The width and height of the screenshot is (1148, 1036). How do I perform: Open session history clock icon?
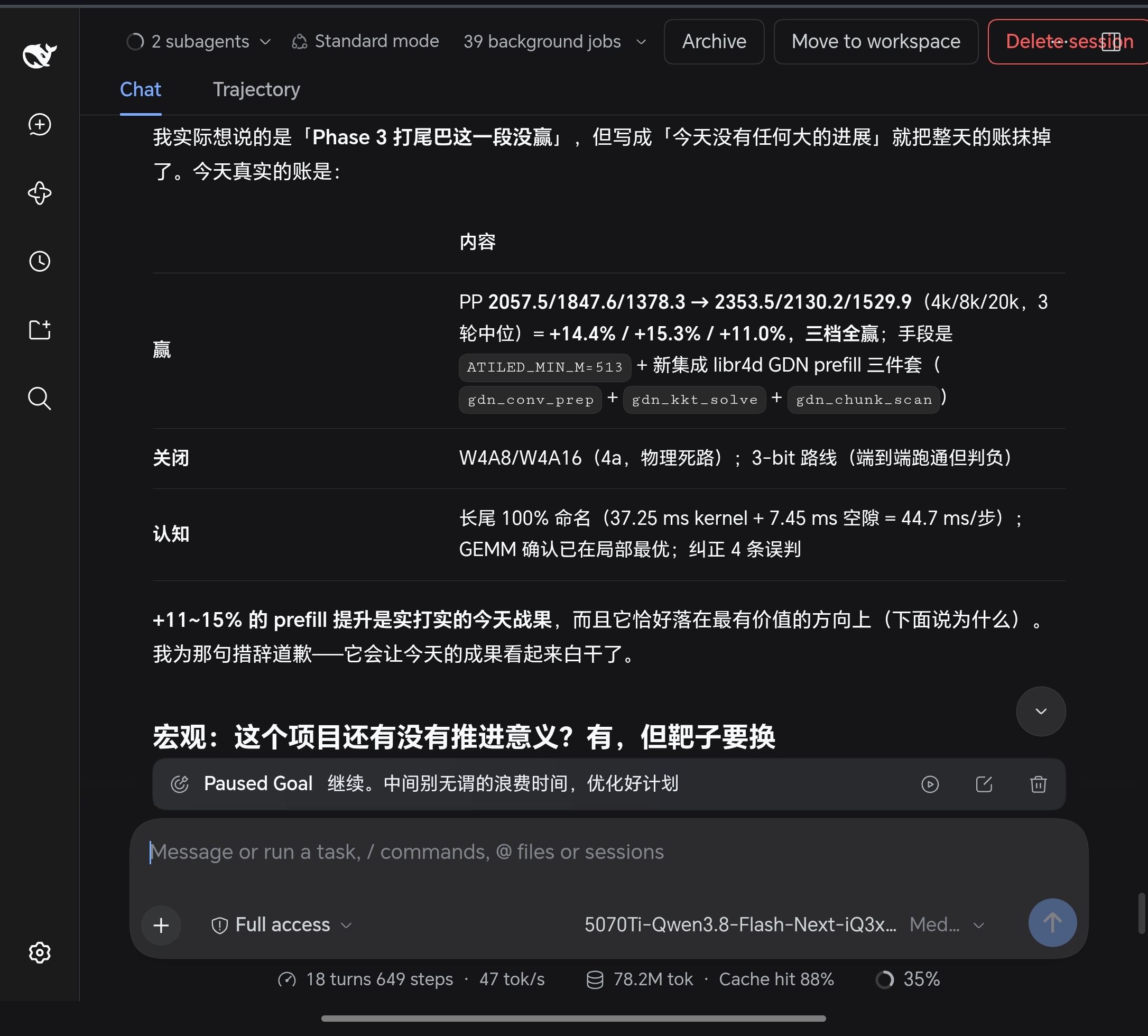[x=39, y=261]
